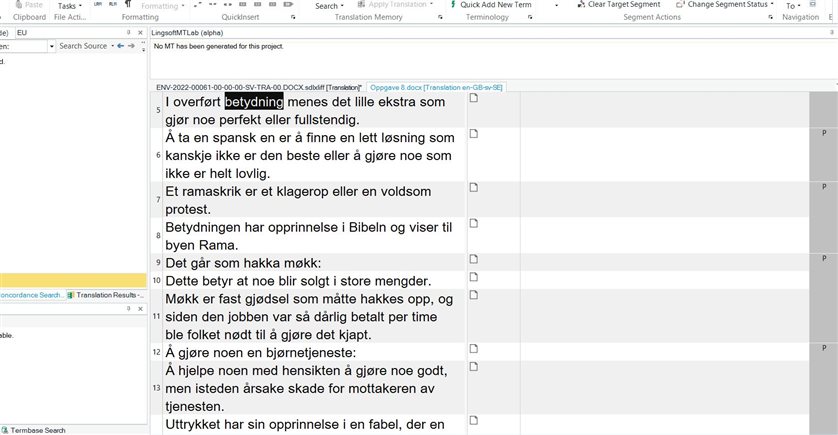Open Translation Memory group dialog launcher
838x435 pixels.
pyautogui.click(x=440, y=17)
